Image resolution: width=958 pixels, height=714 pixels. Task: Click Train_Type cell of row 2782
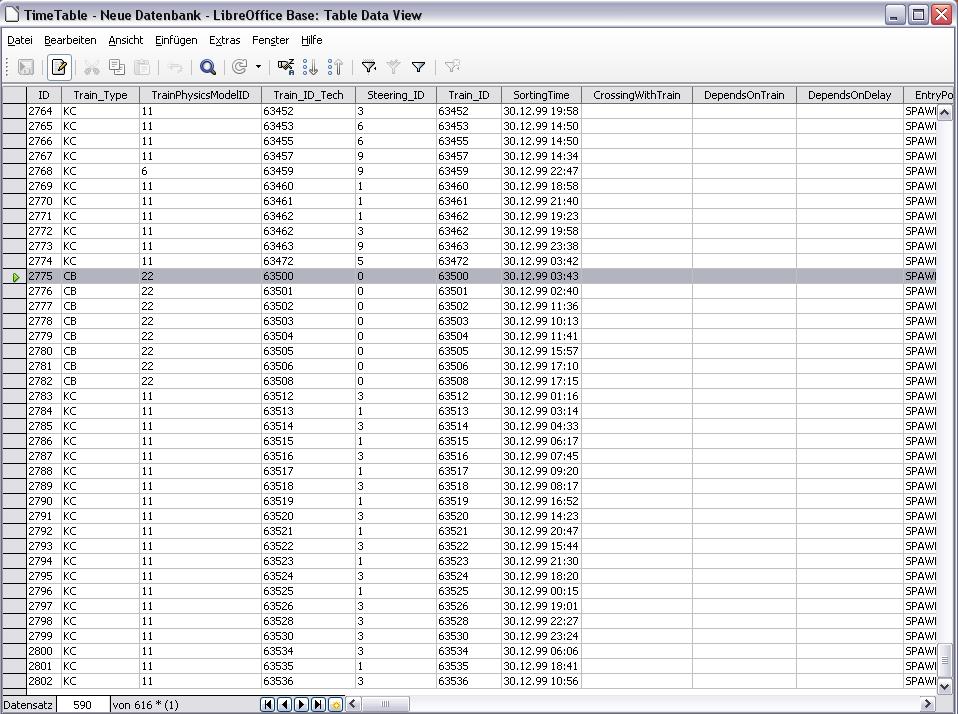[100, 381]
